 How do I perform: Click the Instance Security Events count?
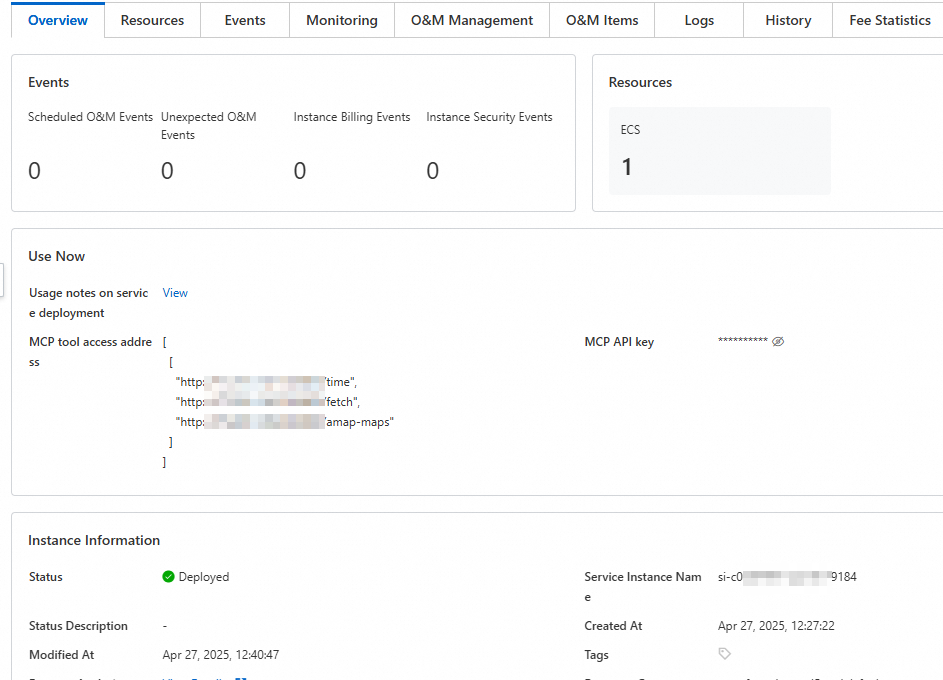[x=432, y=171]
